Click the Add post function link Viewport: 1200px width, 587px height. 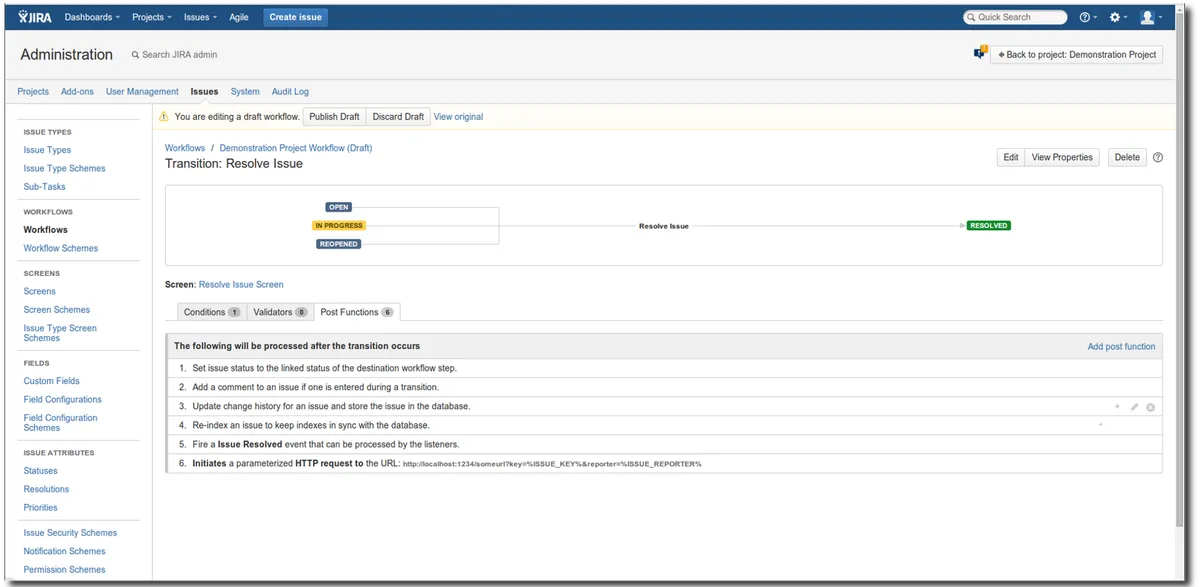1121,347
